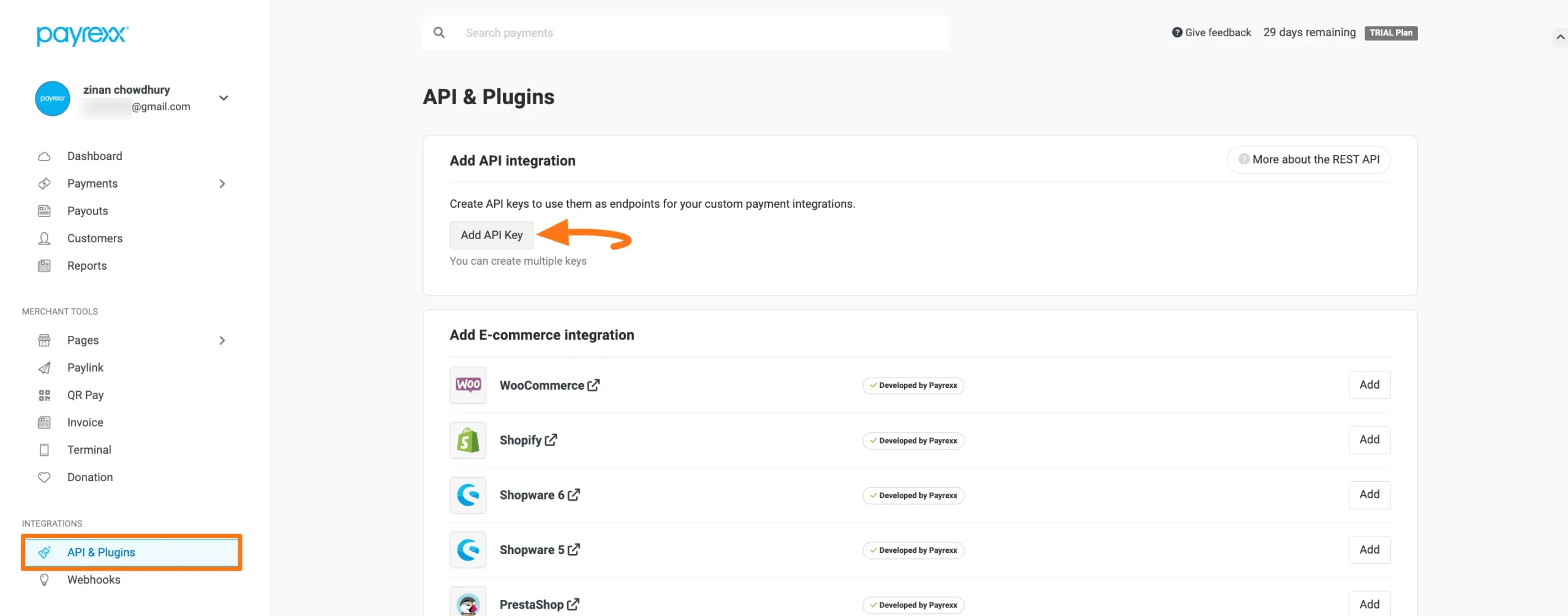Expand the Pages submenu
This screenshot has height=616, width=1568.
coord(222,340)
